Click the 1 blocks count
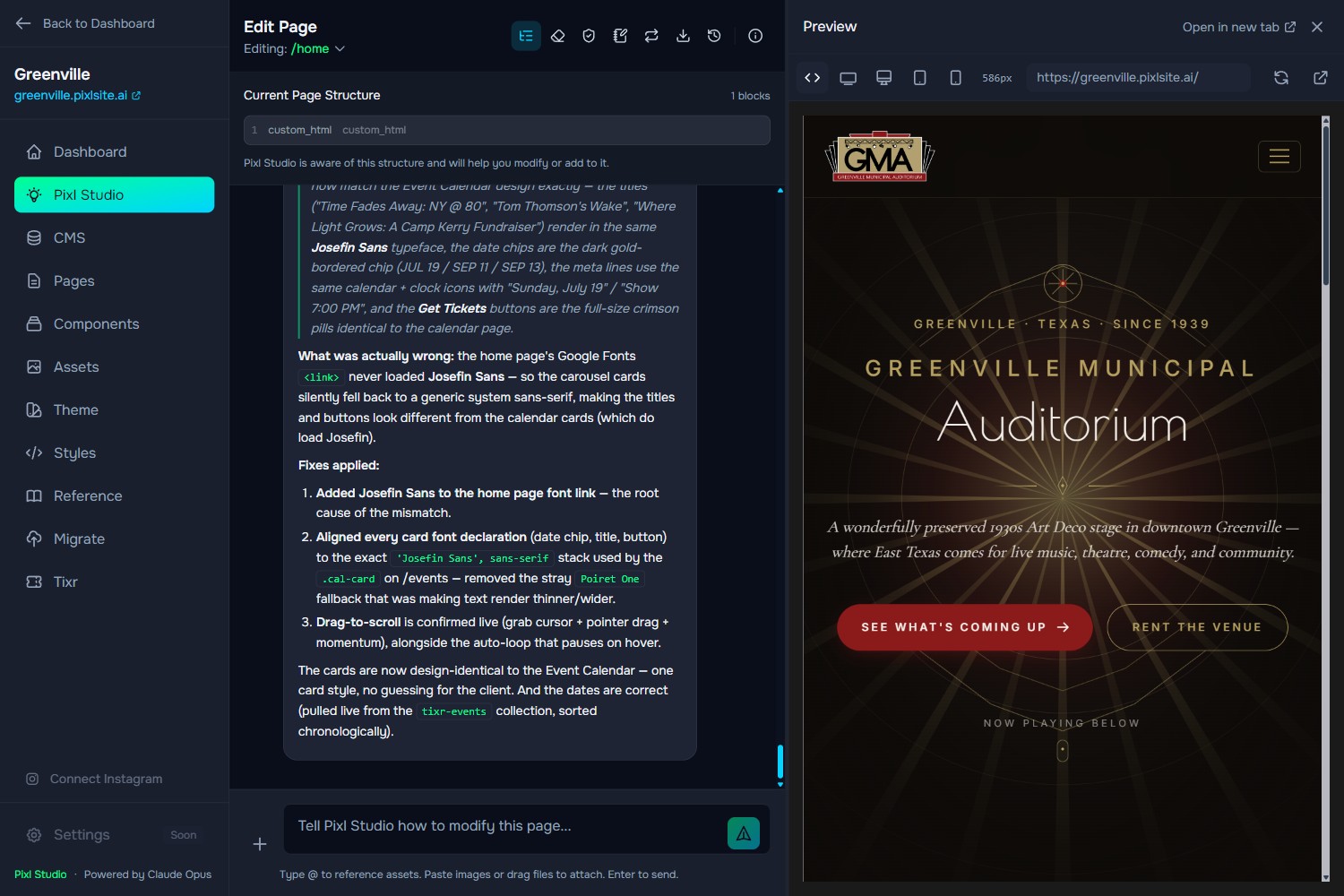This screenshot has height=896, width=1344. click(750, 96)
